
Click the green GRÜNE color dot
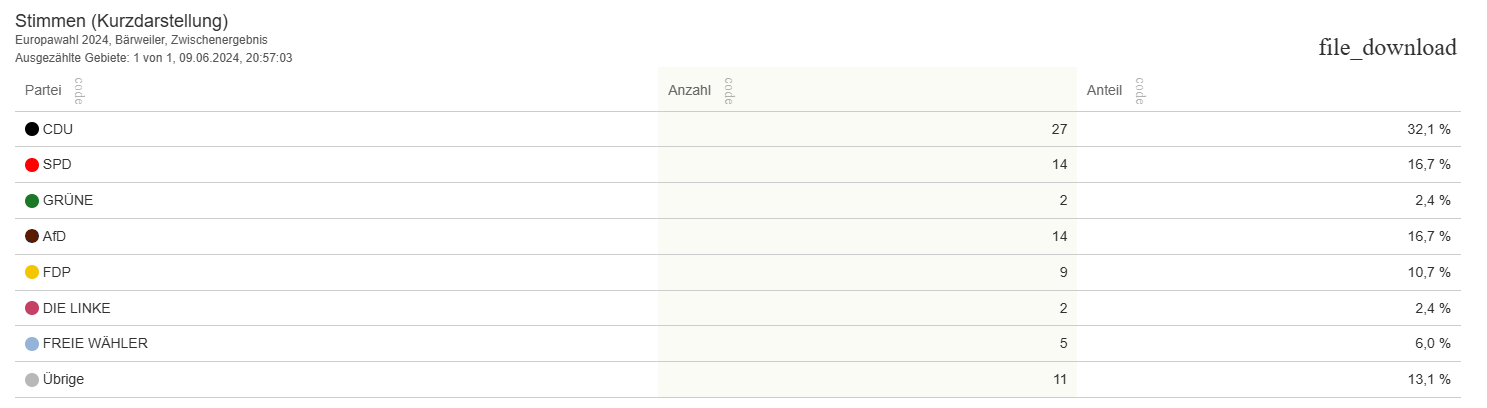coord(32,201)
